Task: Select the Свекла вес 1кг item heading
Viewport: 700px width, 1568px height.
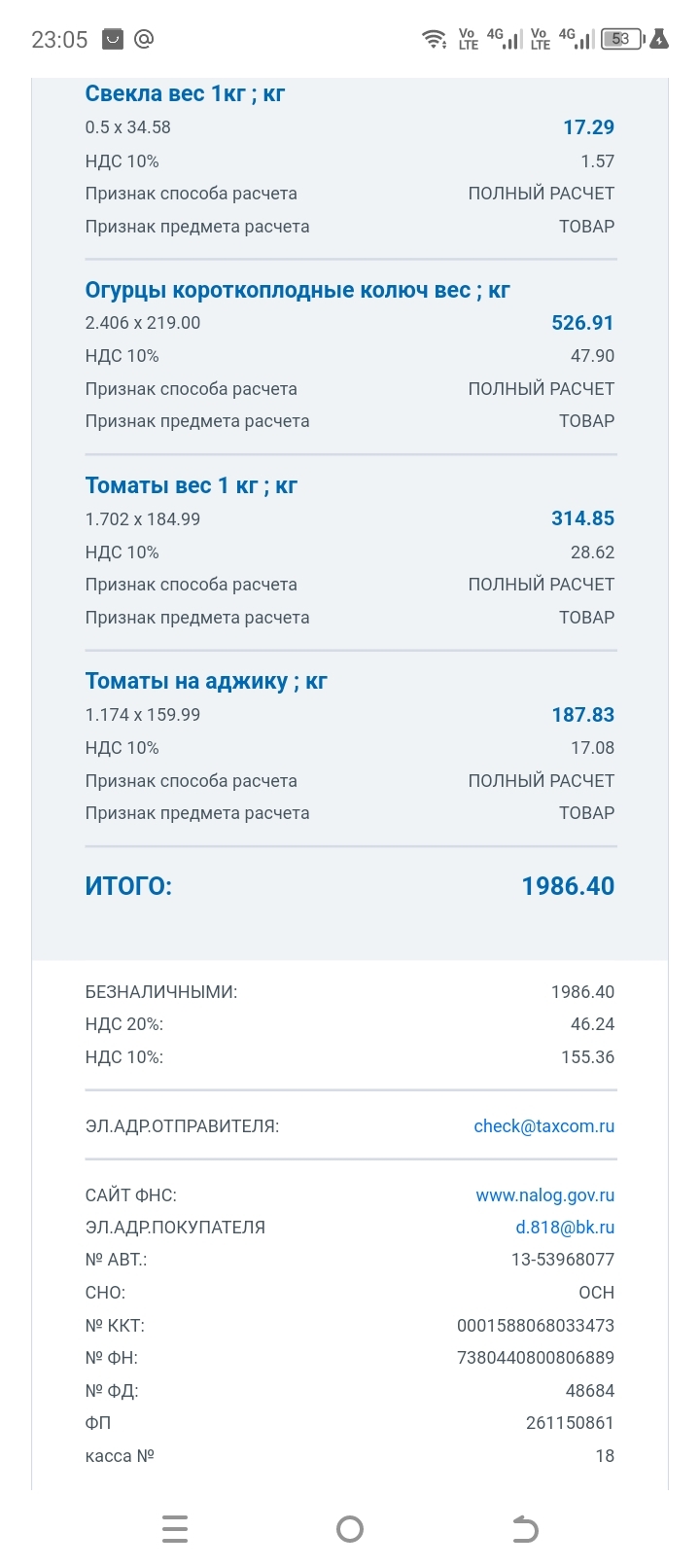Action: click(185, 93)
